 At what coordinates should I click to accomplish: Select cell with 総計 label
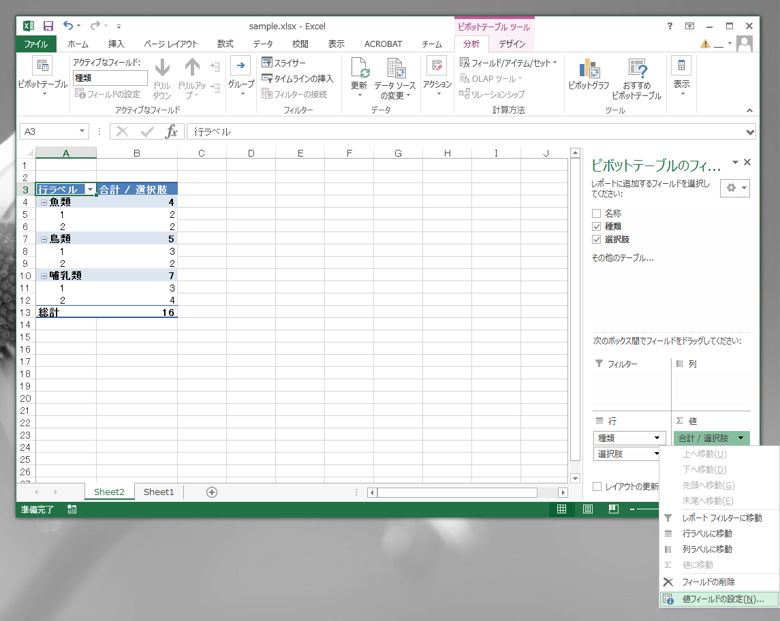[66, 312]
